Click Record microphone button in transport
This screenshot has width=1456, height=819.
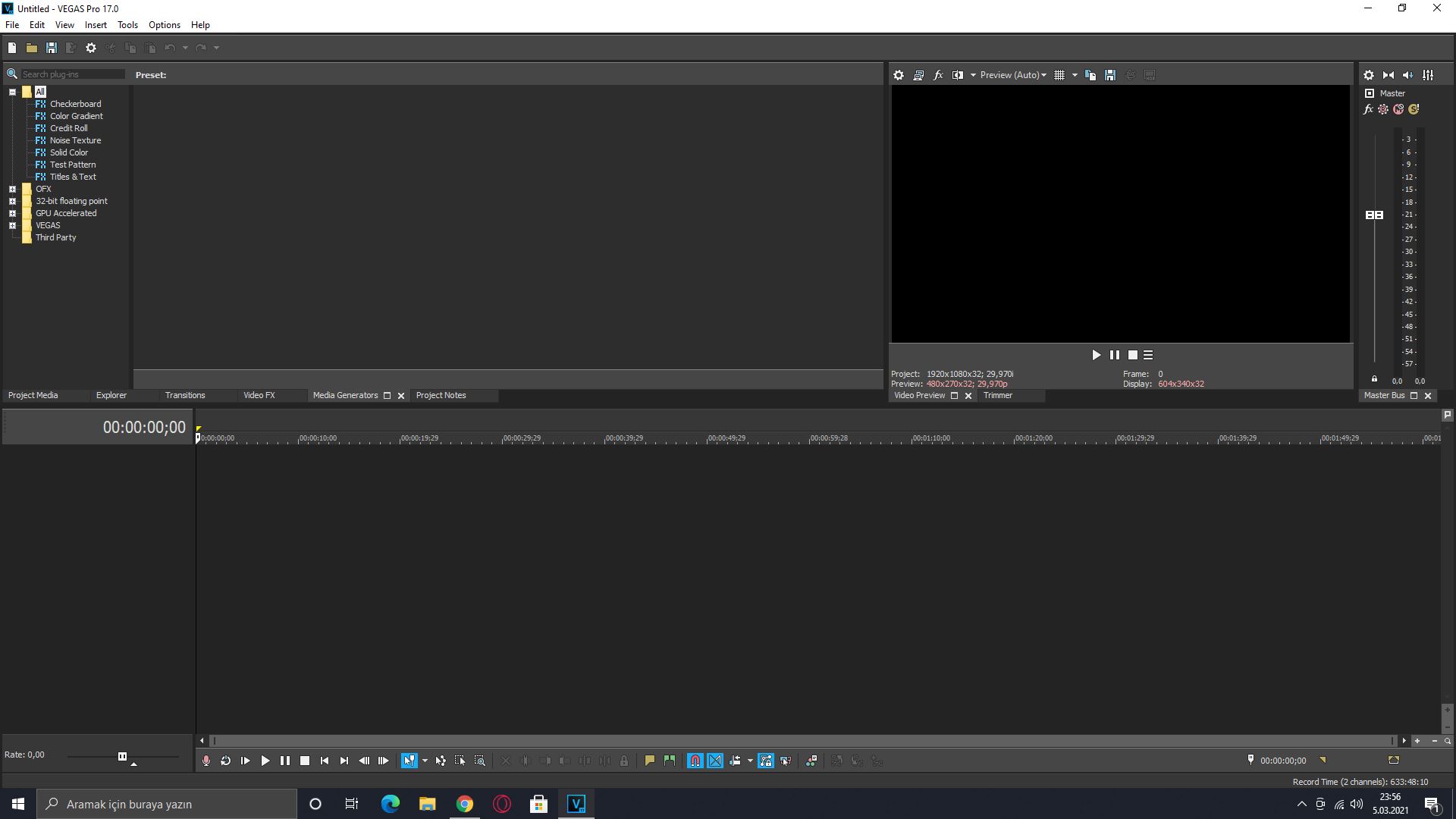coord(206,761)
